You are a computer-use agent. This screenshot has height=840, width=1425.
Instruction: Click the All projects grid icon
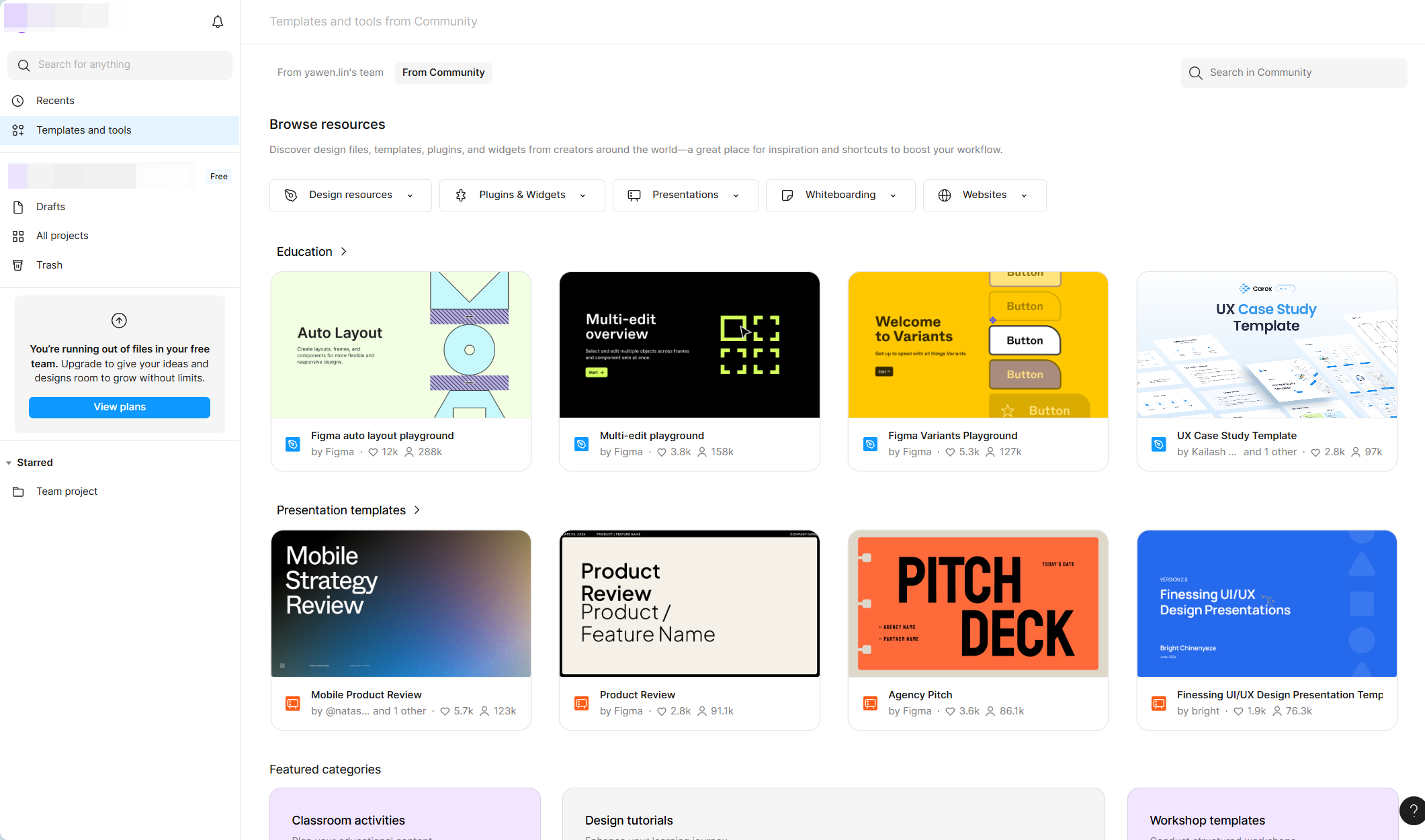coord(18,236)
